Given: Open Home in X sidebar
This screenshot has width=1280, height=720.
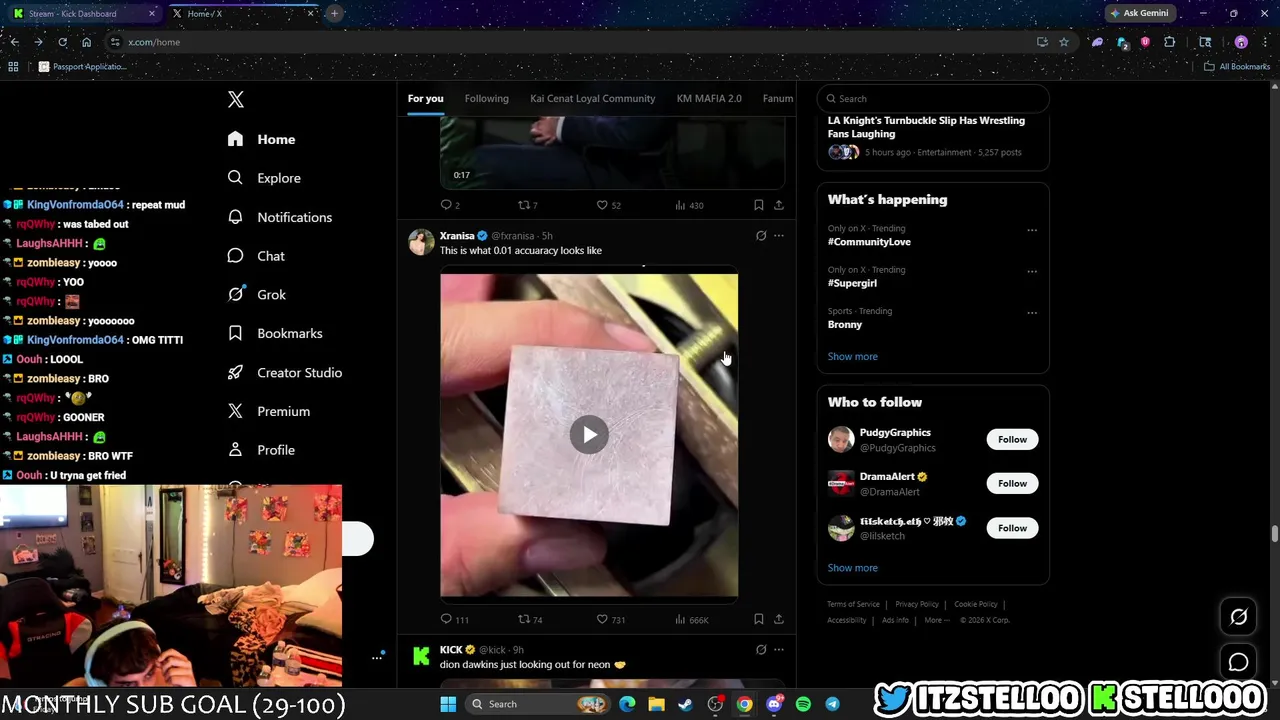Looking at the screenshot, I should point(261,139).
